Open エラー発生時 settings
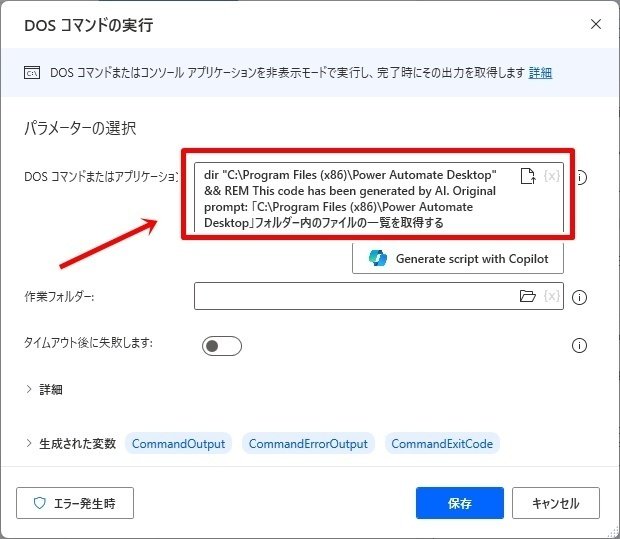Viewport: 620px width, 539px height. point(75,503)
